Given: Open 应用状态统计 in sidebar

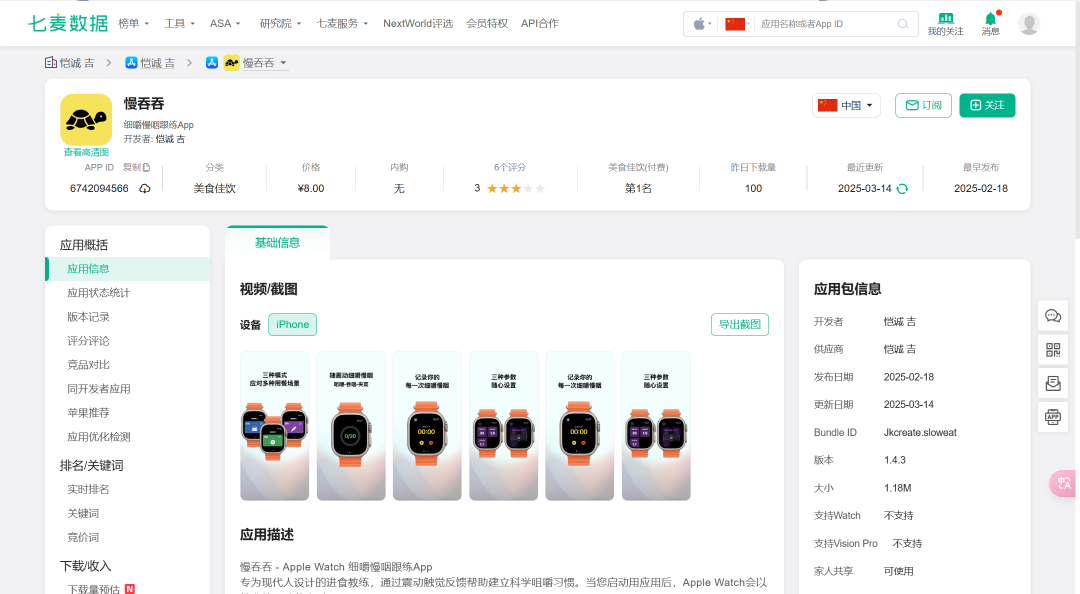Looking at the screenshot, I should coord(98,293).
